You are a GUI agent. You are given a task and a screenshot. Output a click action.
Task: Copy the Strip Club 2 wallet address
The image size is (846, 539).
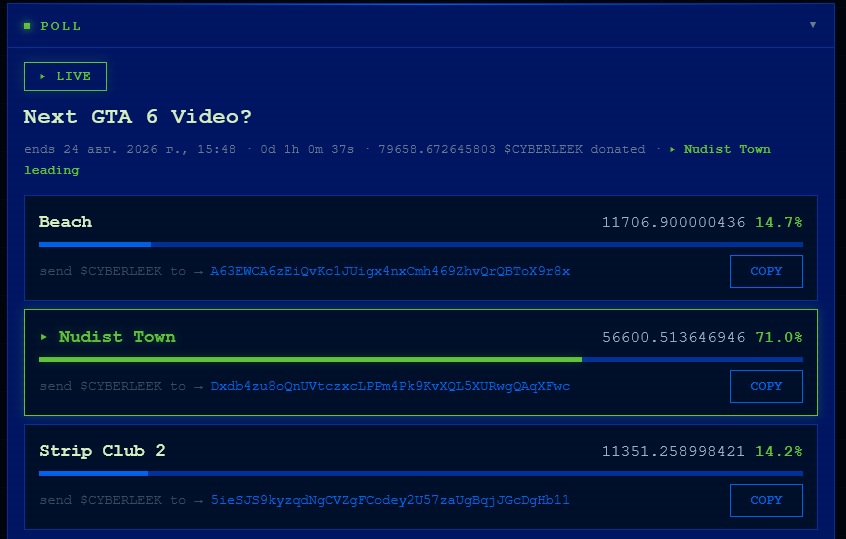coord(766,500)
